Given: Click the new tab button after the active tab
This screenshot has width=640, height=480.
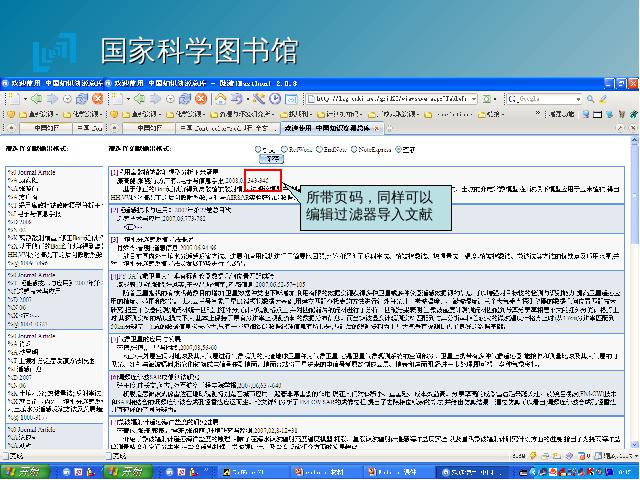Looking at the screenshot, I should (x=389, y=128).
